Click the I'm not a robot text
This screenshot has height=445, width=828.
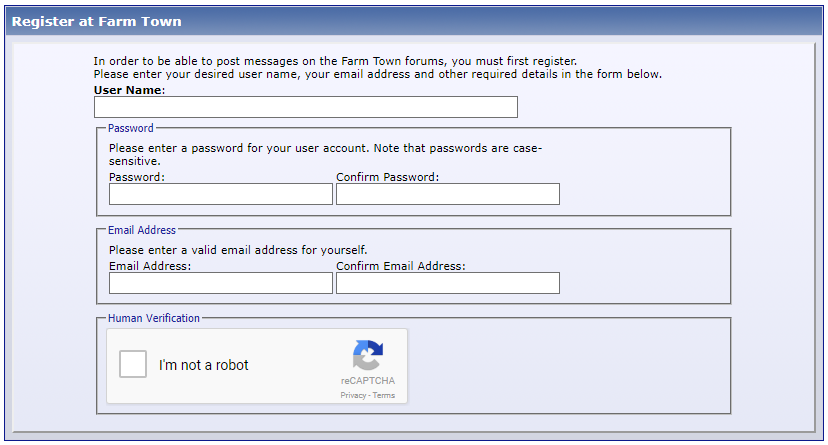[203, 365]
